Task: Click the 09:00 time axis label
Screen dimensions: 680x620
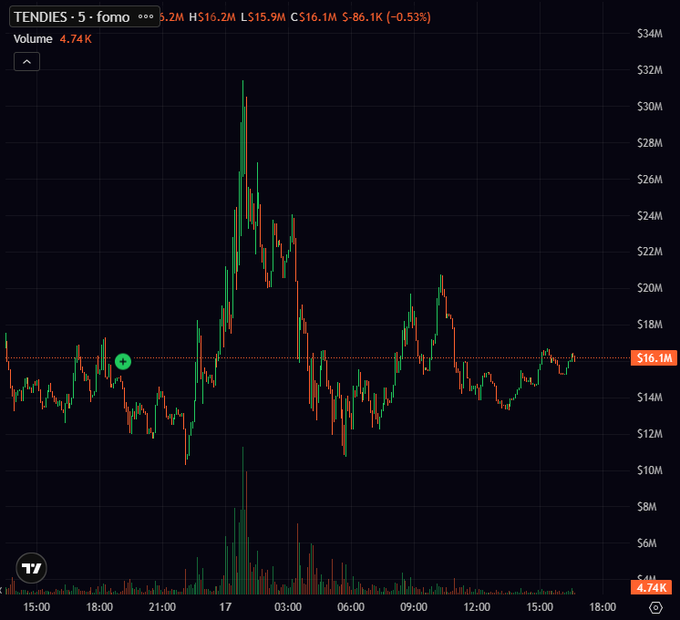Action: click(414, 607)
